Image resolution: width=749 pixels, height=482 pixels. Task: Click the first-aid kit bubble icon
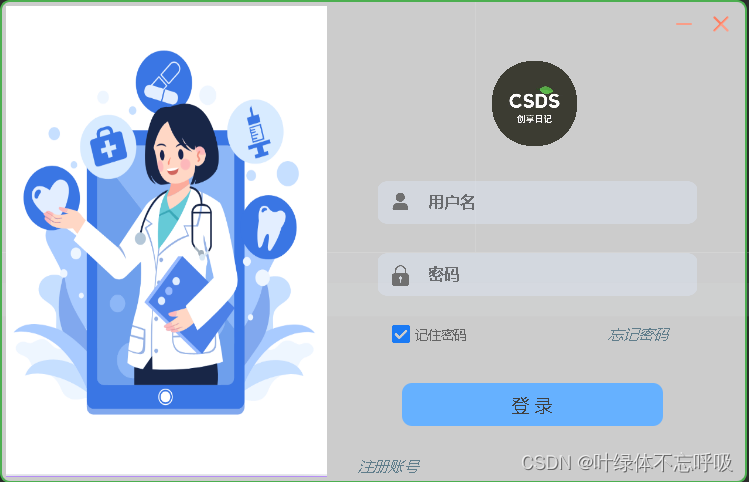click(108, 147)
